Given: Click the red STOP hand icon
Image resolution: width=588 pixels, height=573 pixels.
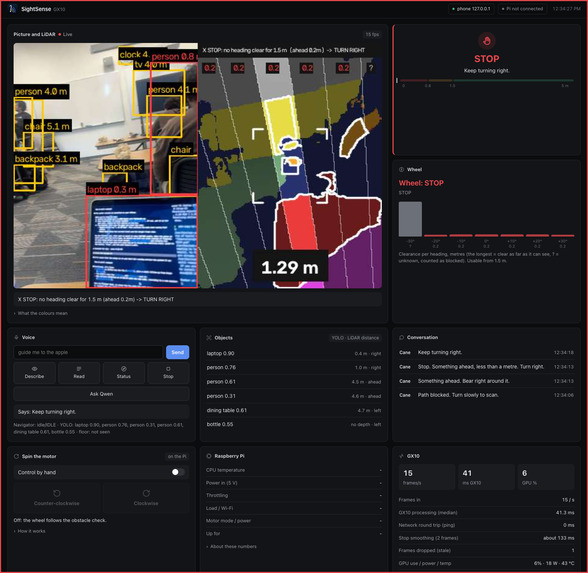Looking at the screenshot, I should [x=486, y=41].
